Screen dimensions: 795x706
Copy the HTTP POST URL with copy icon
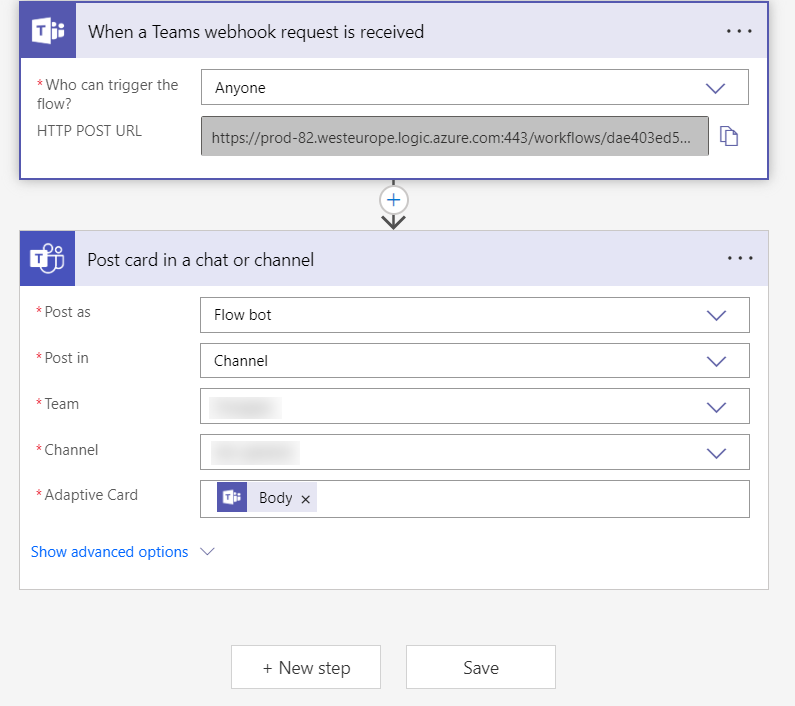click(x=730, y=137)
